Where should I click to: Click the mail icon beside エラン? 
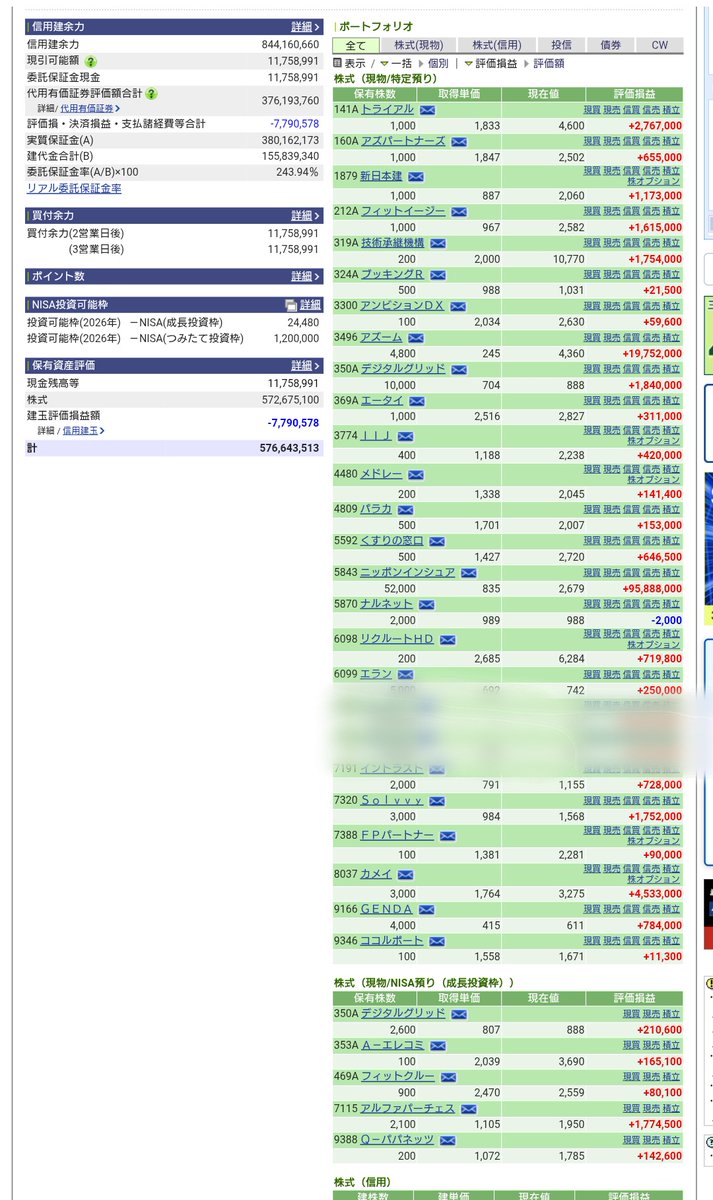coord(406,675)
